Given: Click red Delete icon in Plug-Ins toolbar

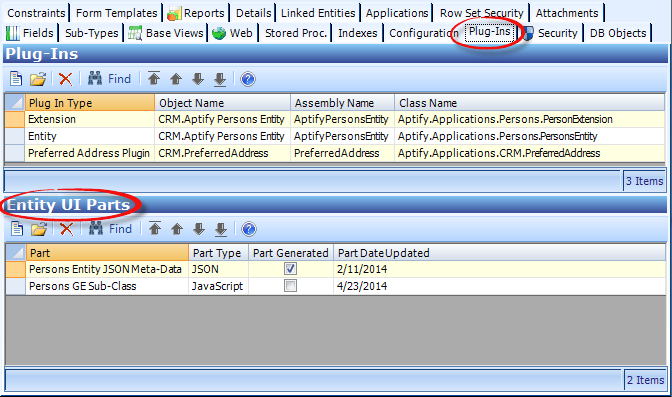Looking at the screenshot, I should pyautogui.click(x=65, y=79).
